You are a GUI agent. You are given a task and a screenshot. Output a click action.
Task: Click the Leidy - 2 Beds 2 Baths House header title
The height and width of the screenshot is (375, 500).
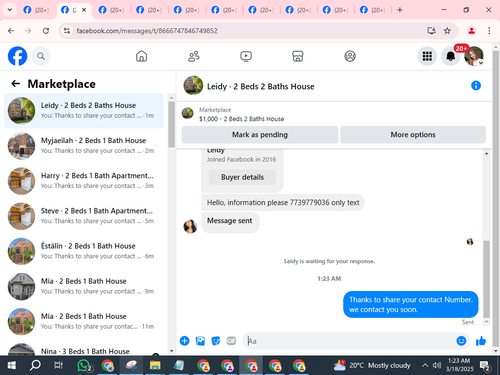[x=260, y=87]
